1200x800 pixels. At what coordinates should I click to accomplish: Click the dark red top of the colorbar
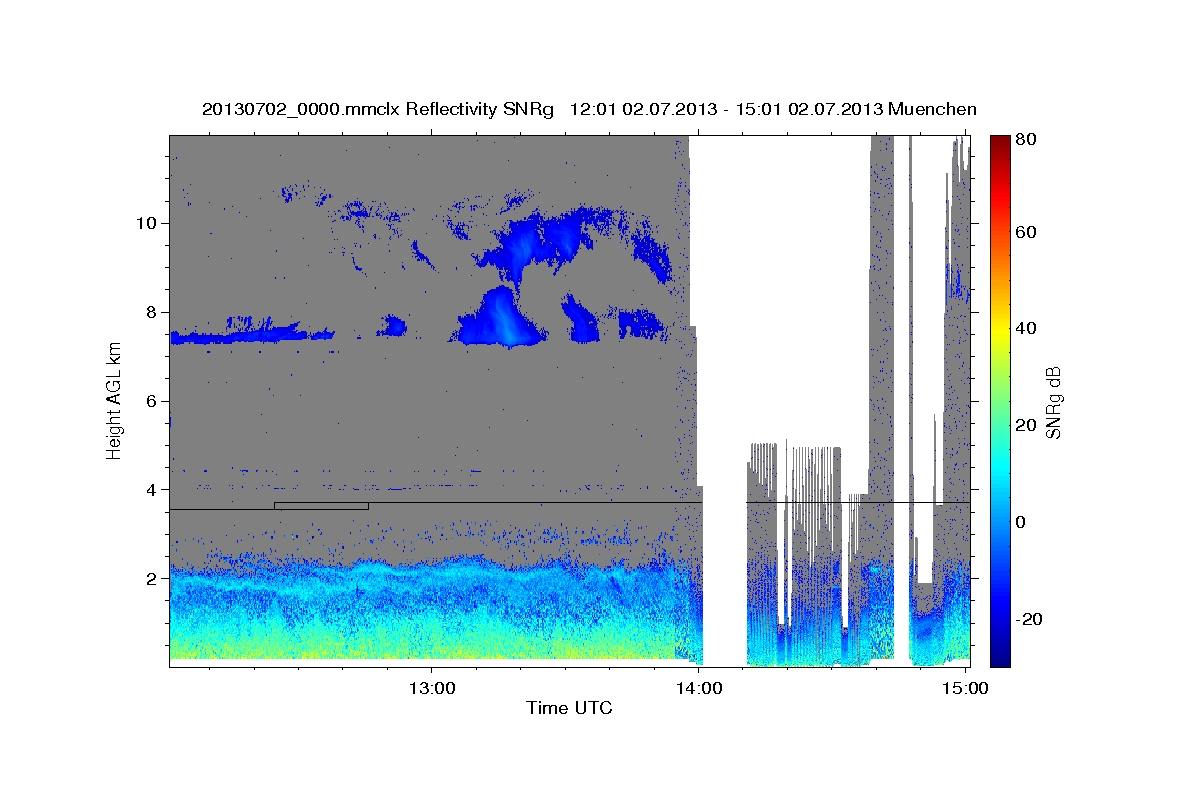pos(1000,143)
